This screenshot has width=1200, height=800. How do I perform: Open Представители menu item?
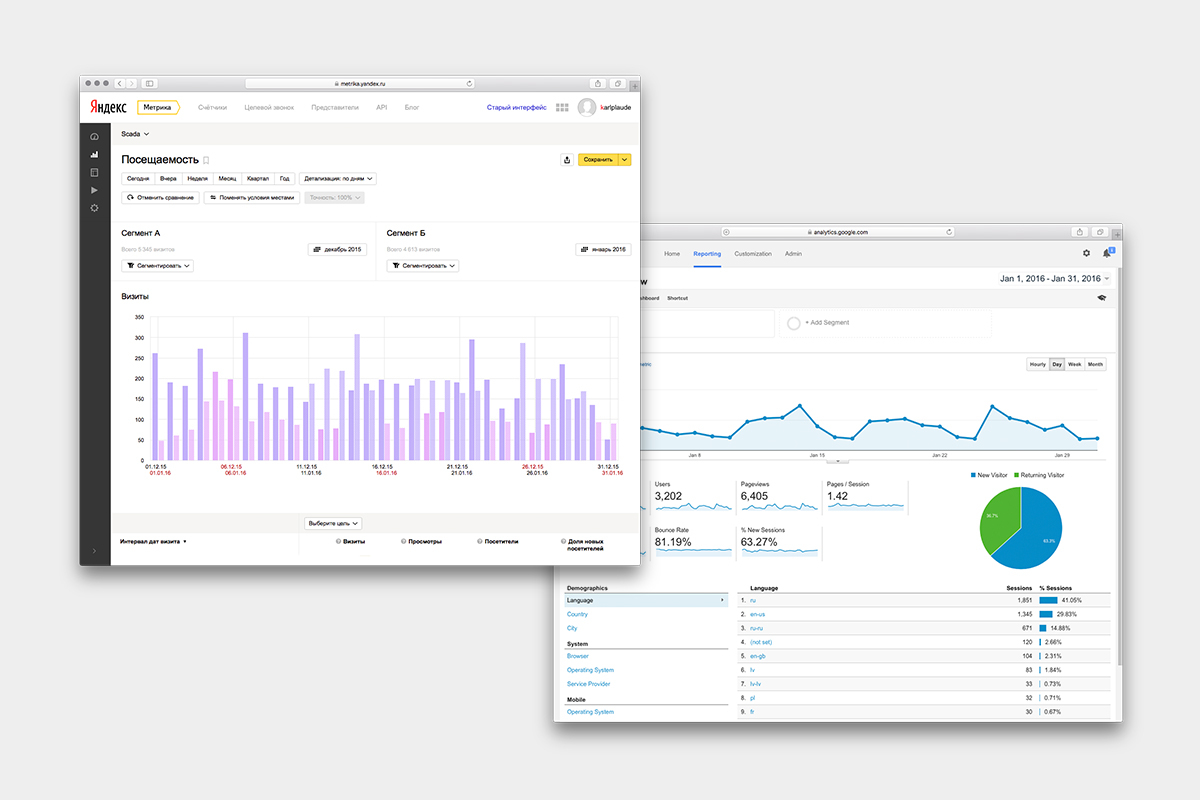335,107
